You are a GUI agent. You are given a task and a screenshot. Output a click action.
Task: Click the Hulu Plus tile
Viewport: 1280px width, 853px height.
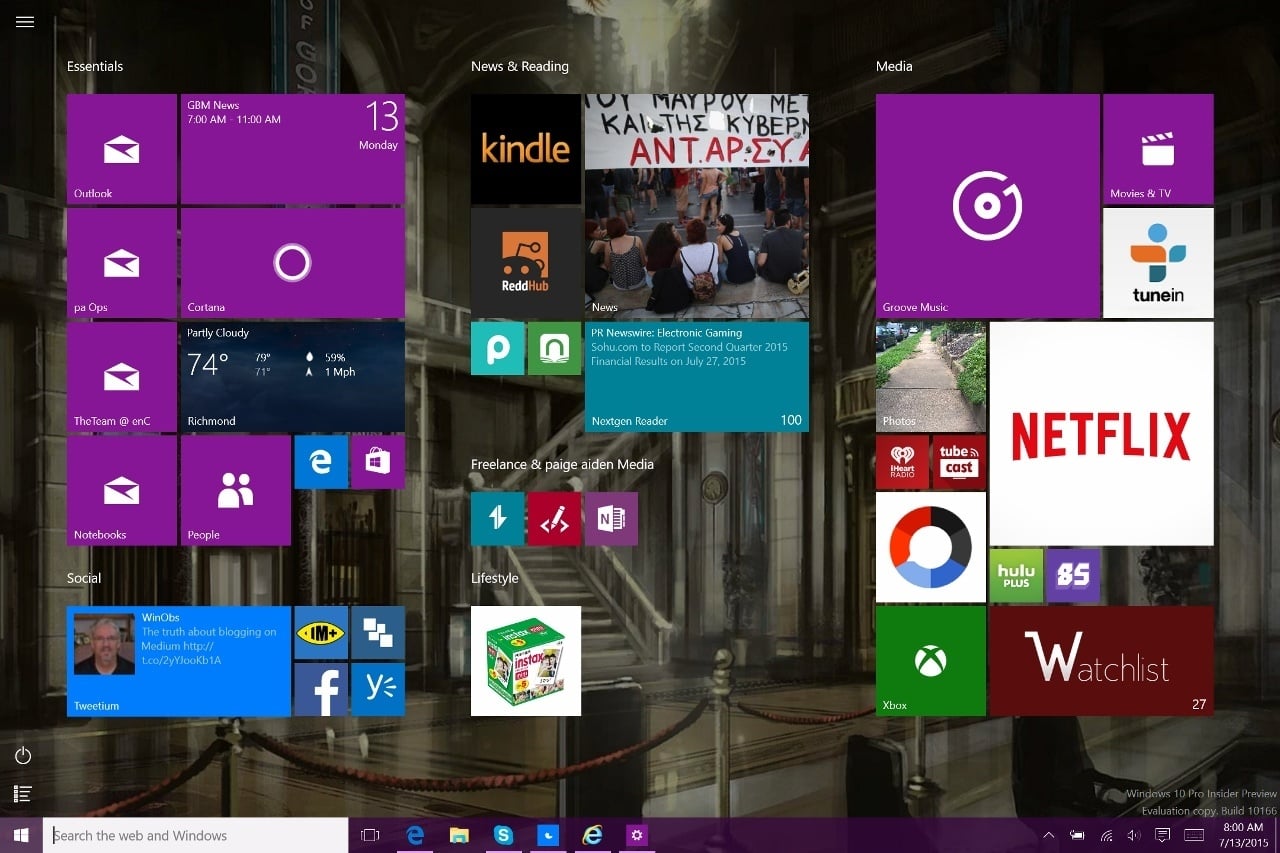tap(1016, 575)
